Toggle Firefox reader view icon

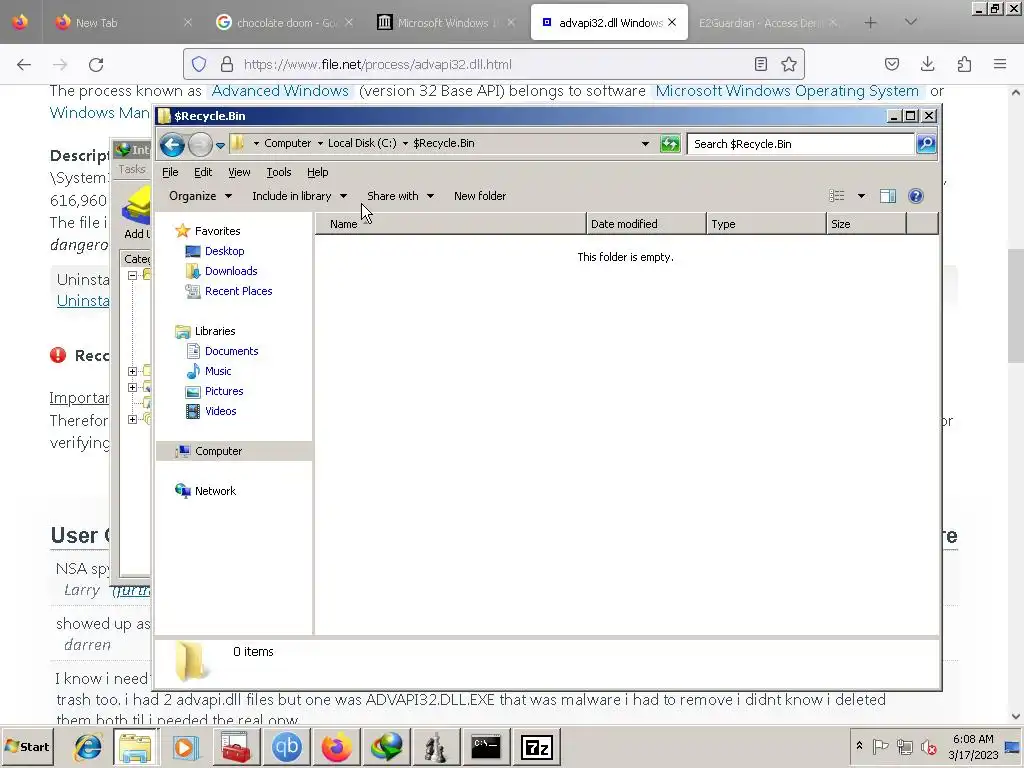click(x=761, y=65)
